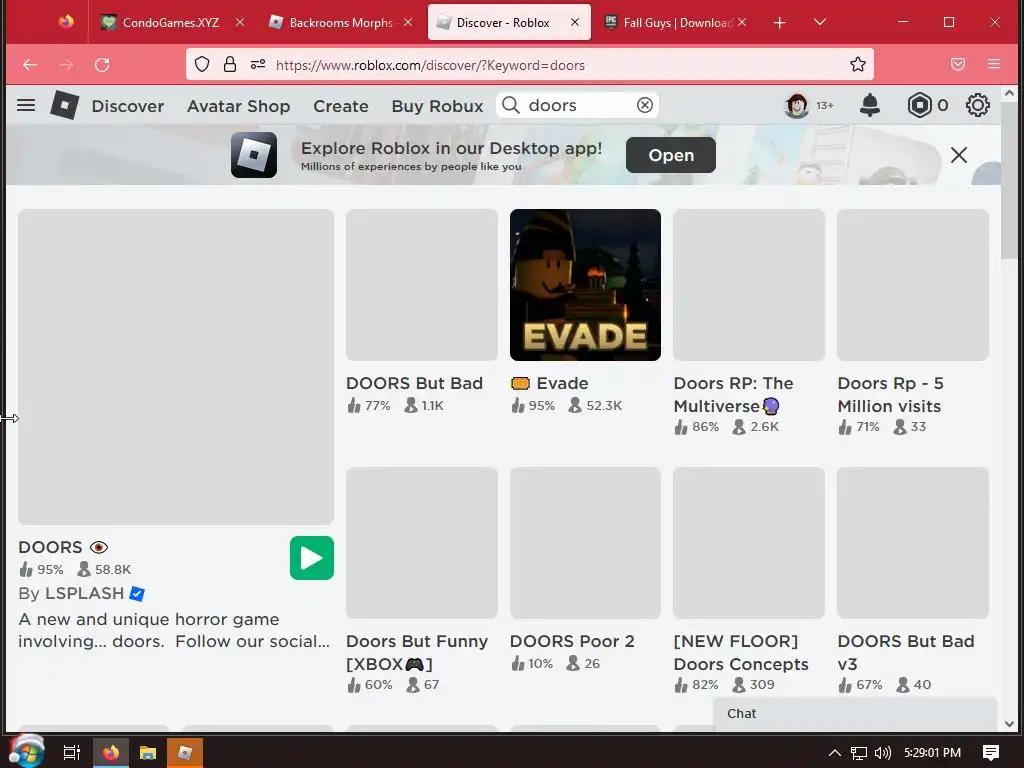Open Windows Start menu
1024x768 pixels.
[26, 752]
